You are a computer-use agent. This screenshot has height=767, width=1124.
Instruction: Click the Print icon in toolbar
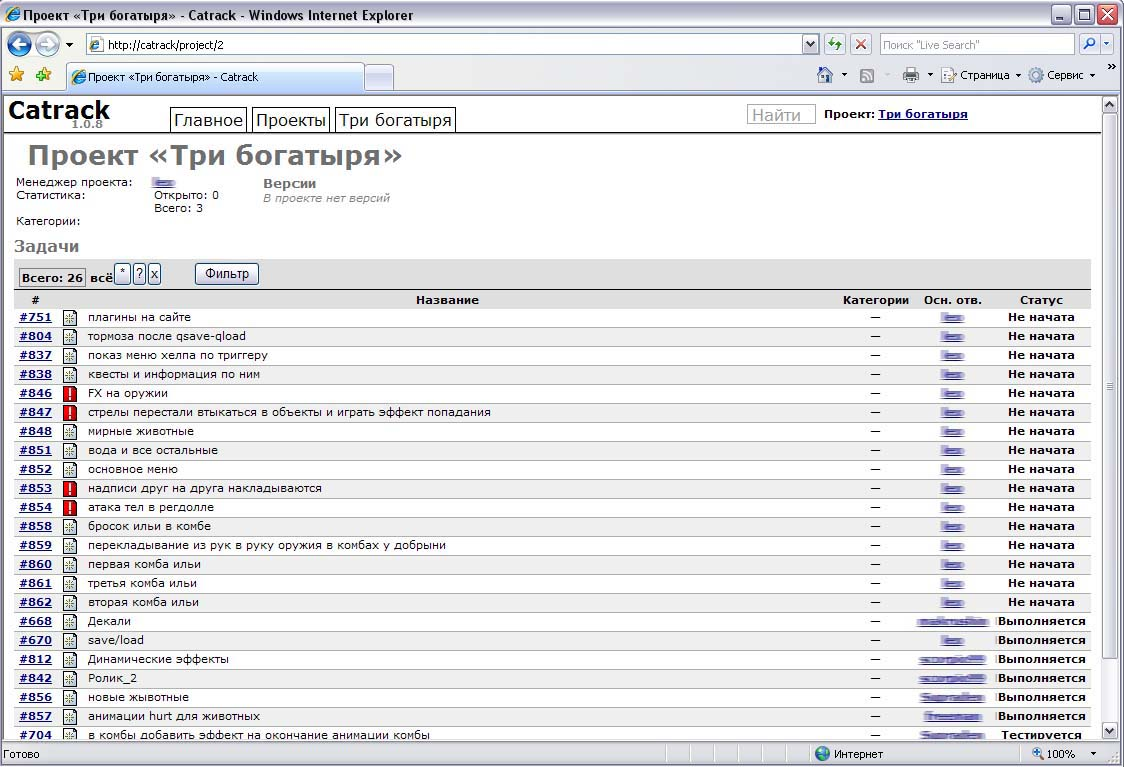pos(910,75)
